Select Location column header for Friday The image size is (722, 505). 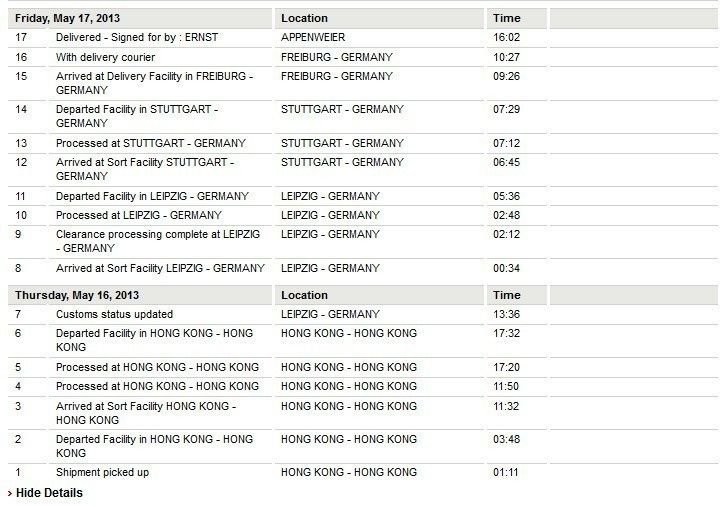(304, 18)
